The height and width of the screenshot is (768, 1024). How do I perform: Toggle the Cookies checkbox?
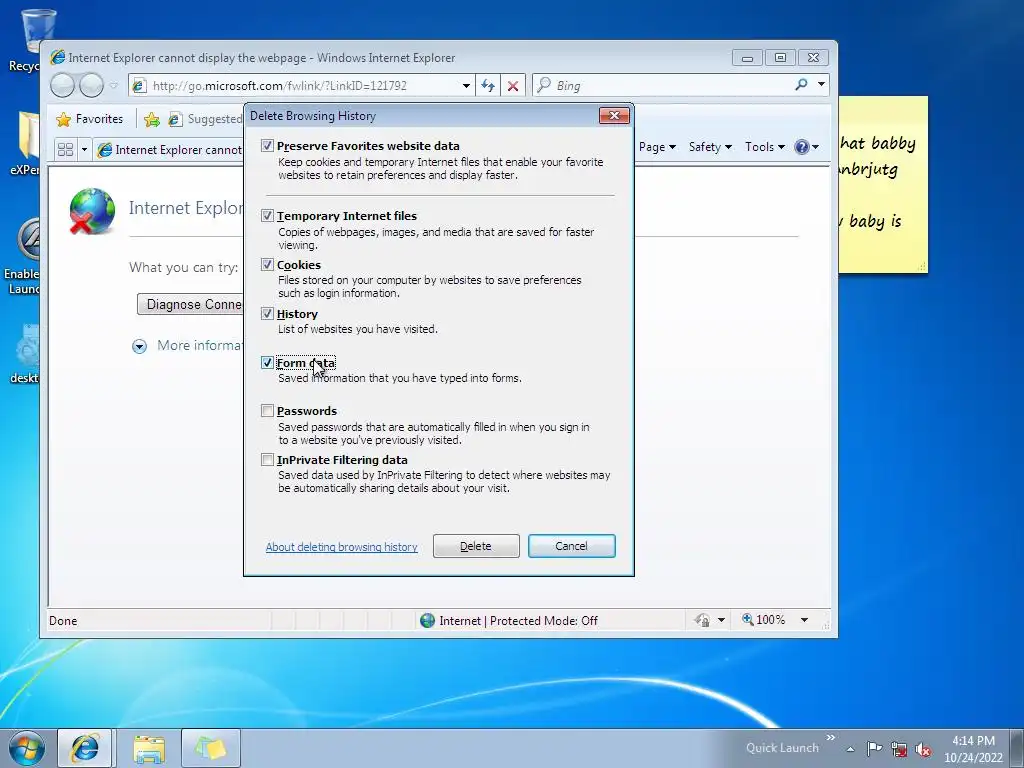click(x=267, y=264)
